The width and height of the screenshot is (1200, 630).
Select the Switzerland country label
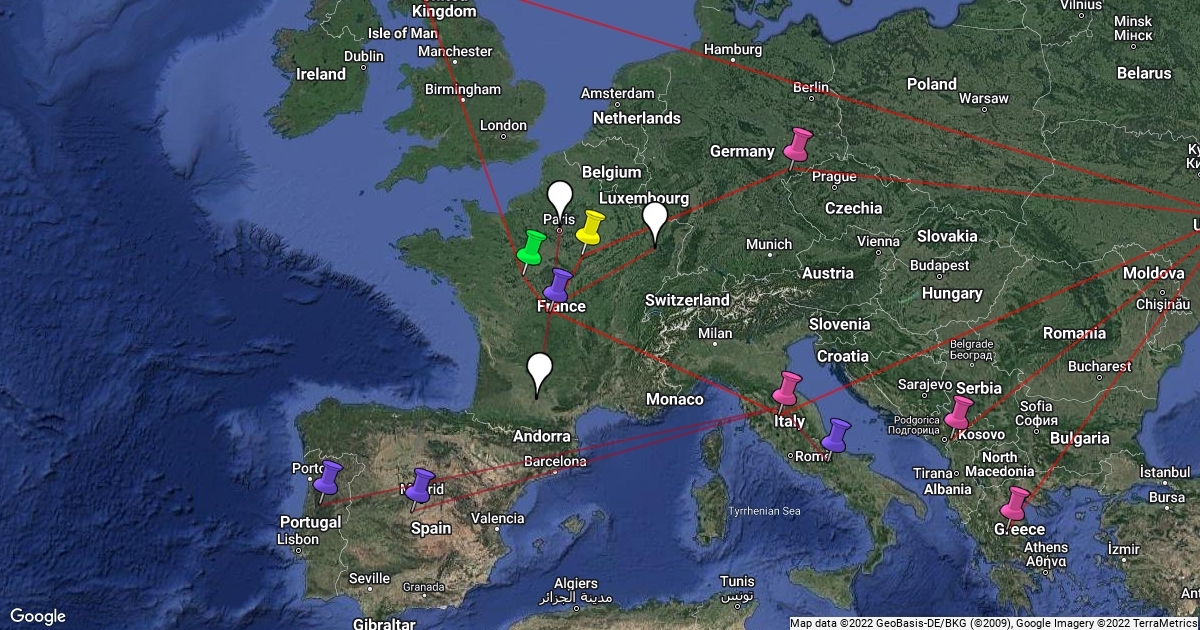click(687, 299)
